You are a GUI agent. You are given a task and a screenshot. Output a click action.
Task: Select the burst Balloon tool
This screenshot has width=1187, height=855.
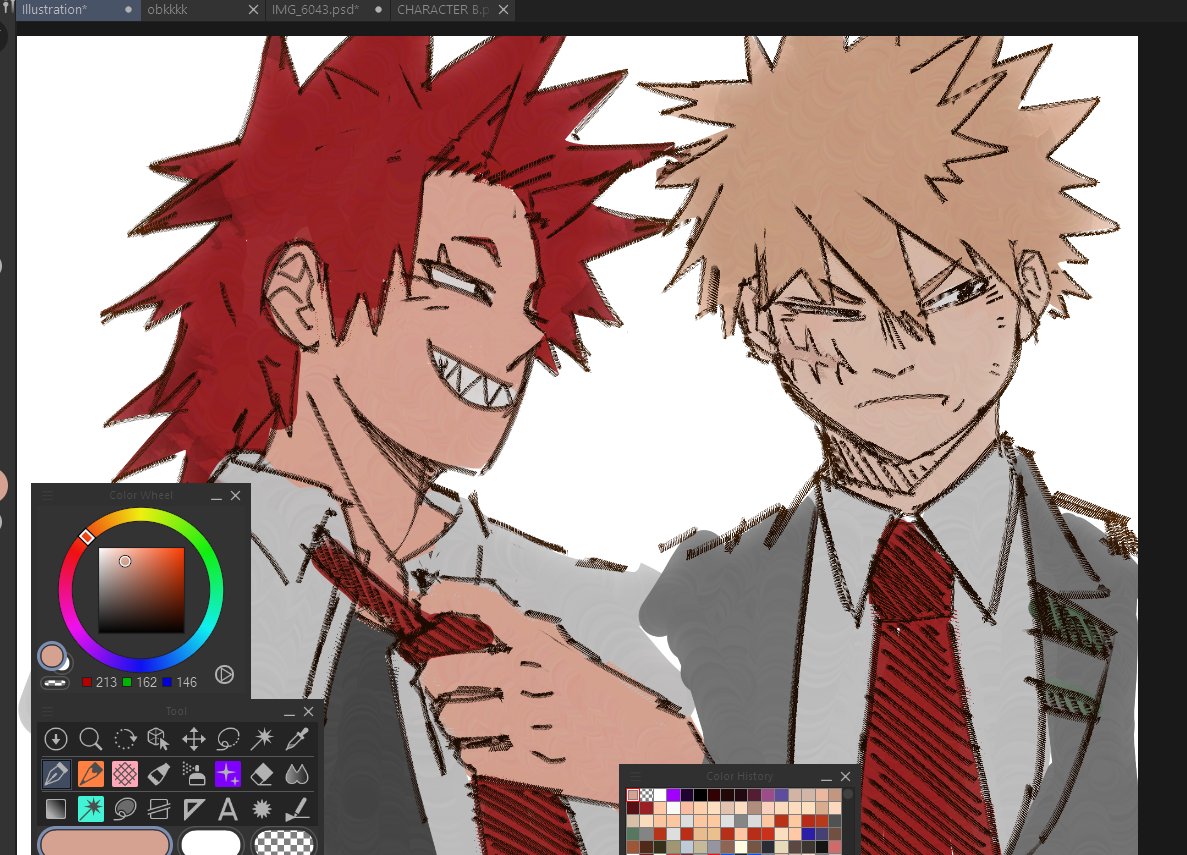pyautogui.click(x=262, y=809)
